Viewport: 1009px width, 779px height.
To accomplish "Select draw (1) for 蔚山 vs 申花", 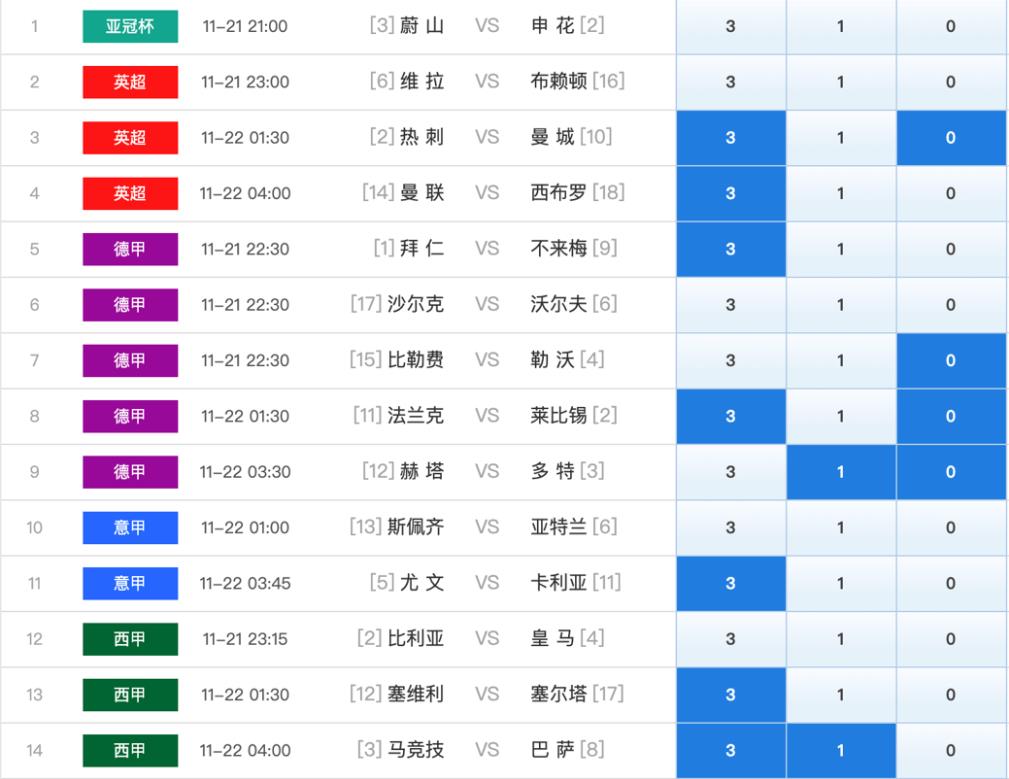I will tap(841, 26).
